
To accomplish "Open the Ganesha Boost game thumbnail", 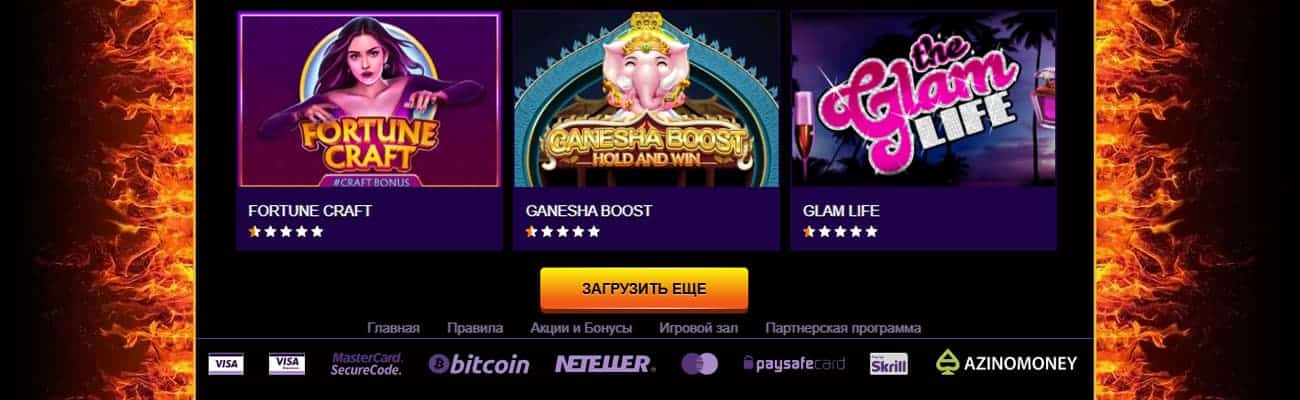I will [646, 99].
